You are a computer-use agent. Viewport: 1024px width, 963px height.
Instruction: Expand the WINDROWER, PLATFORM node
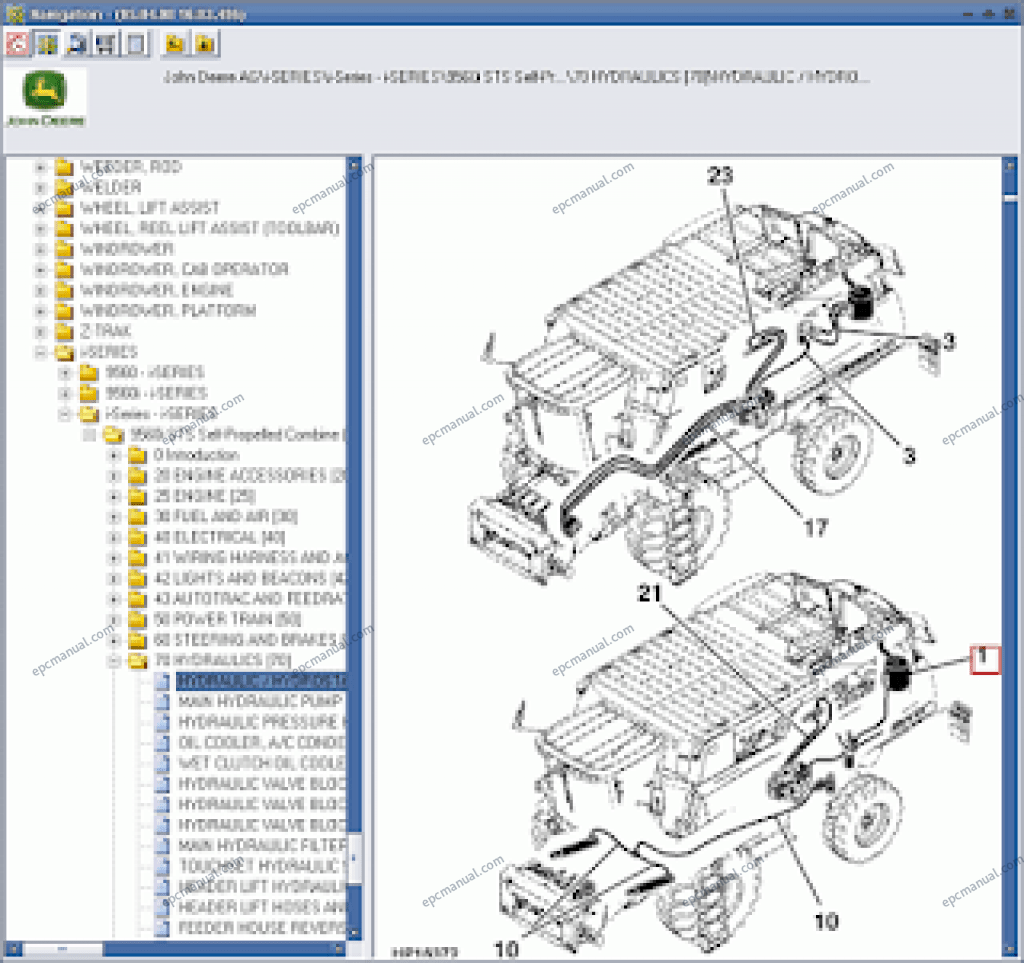point(40,311)
